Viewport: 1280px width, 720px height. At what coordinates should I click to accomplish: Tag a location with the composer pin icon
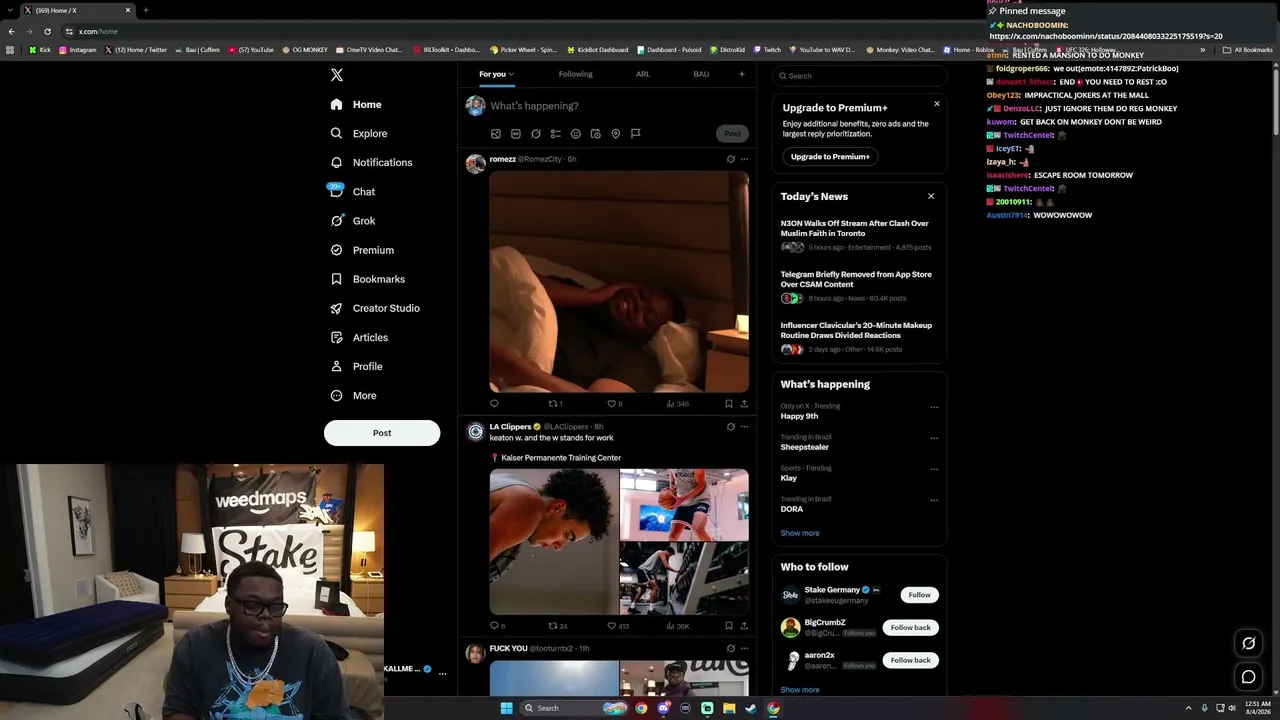(615, 134)
